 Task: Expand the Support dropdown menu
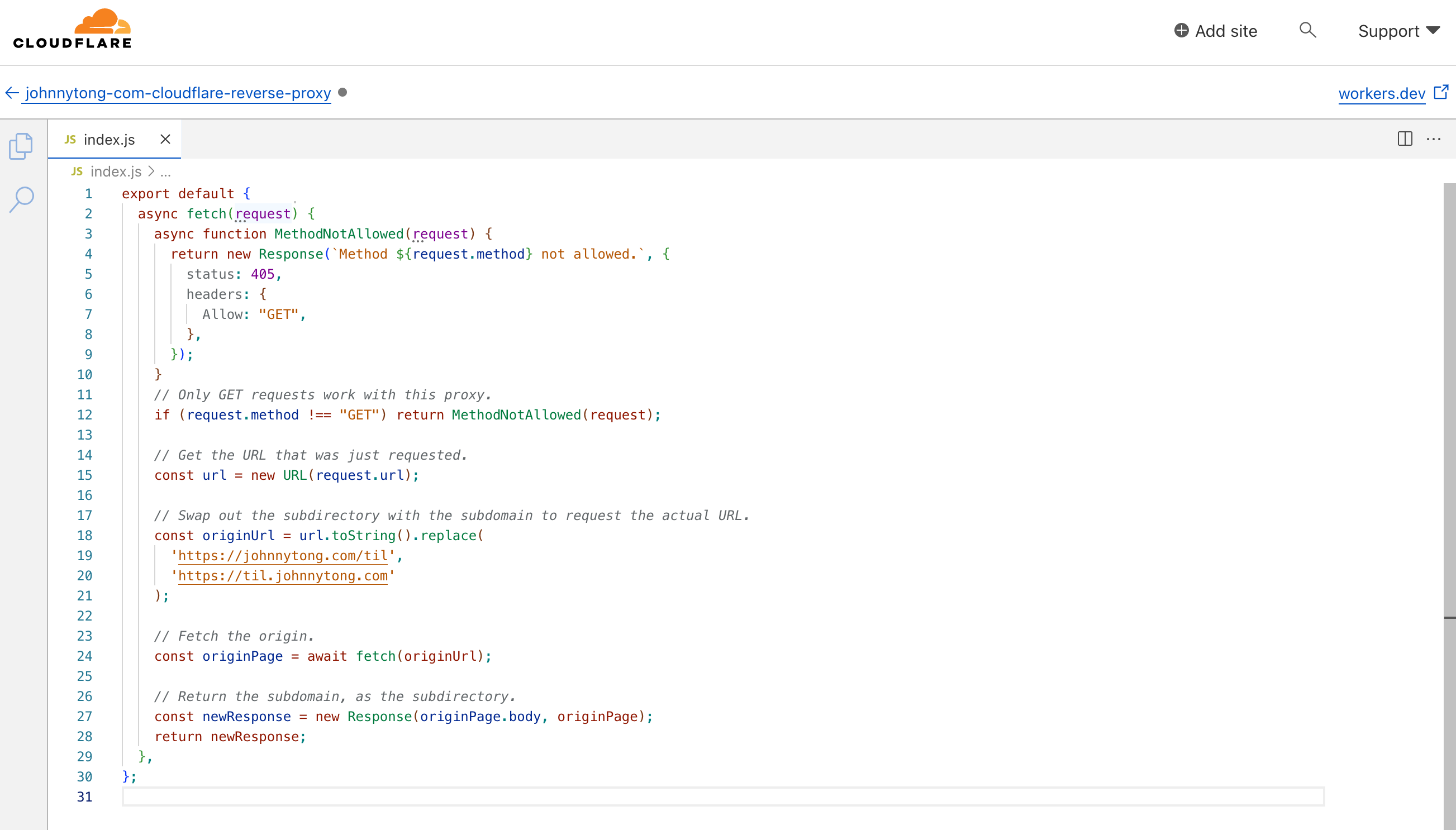coord(1398,31)
